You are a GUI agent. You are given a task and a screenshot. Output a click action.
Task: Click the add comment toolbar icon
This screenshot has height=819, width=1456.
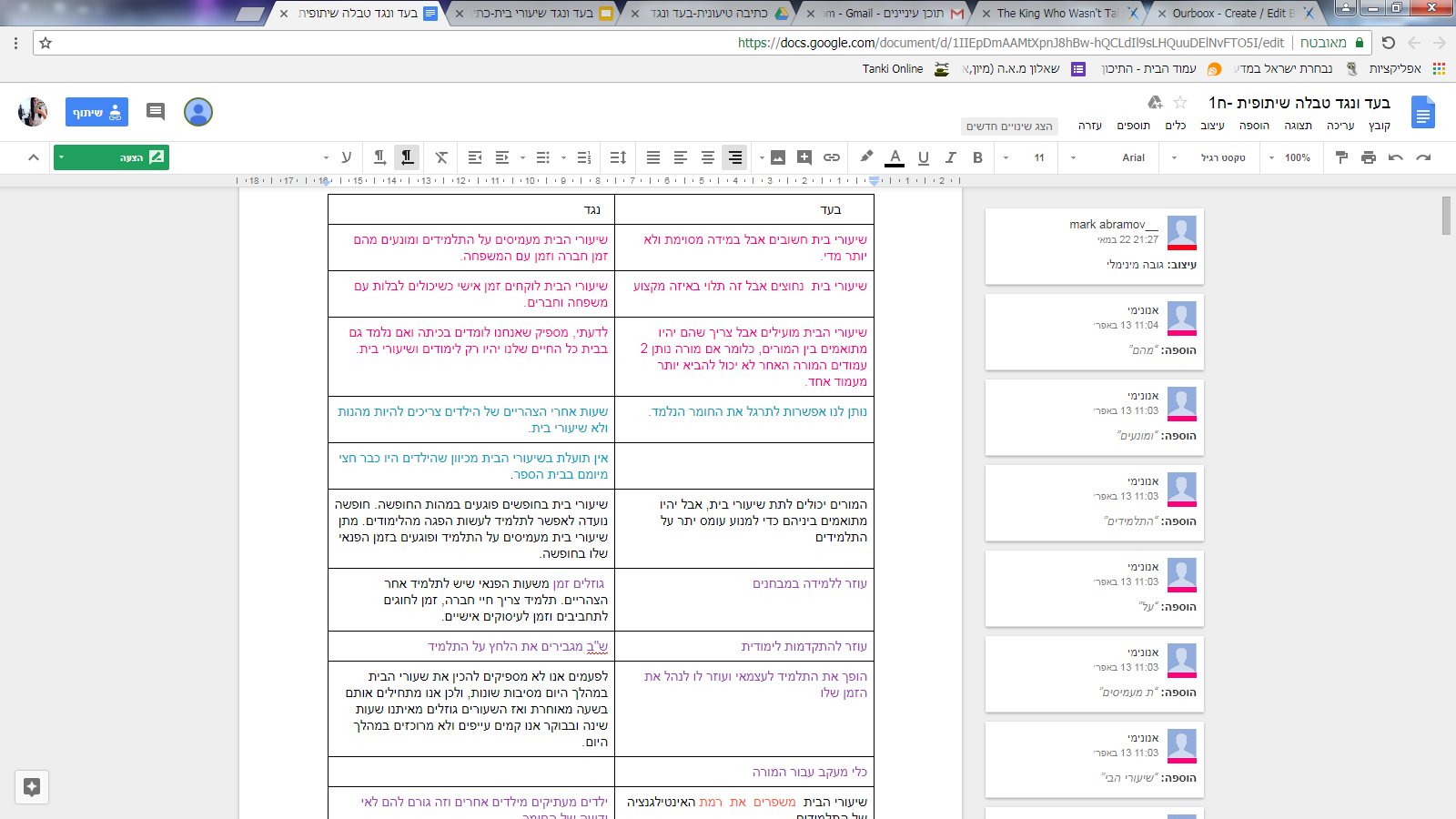pos(804,157)
